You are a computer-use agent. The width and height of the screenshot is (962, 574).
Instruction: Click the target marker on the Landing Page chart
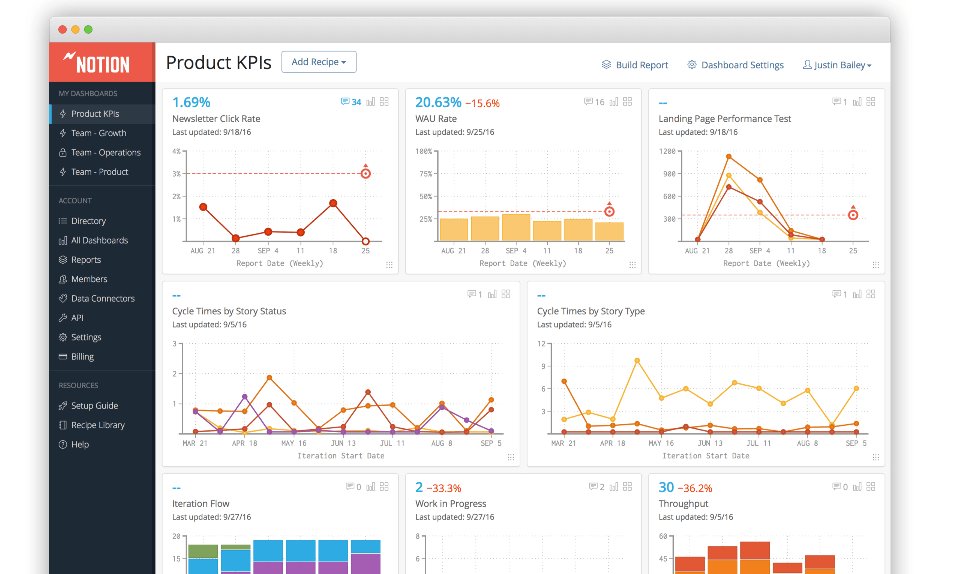pos(853,215)
